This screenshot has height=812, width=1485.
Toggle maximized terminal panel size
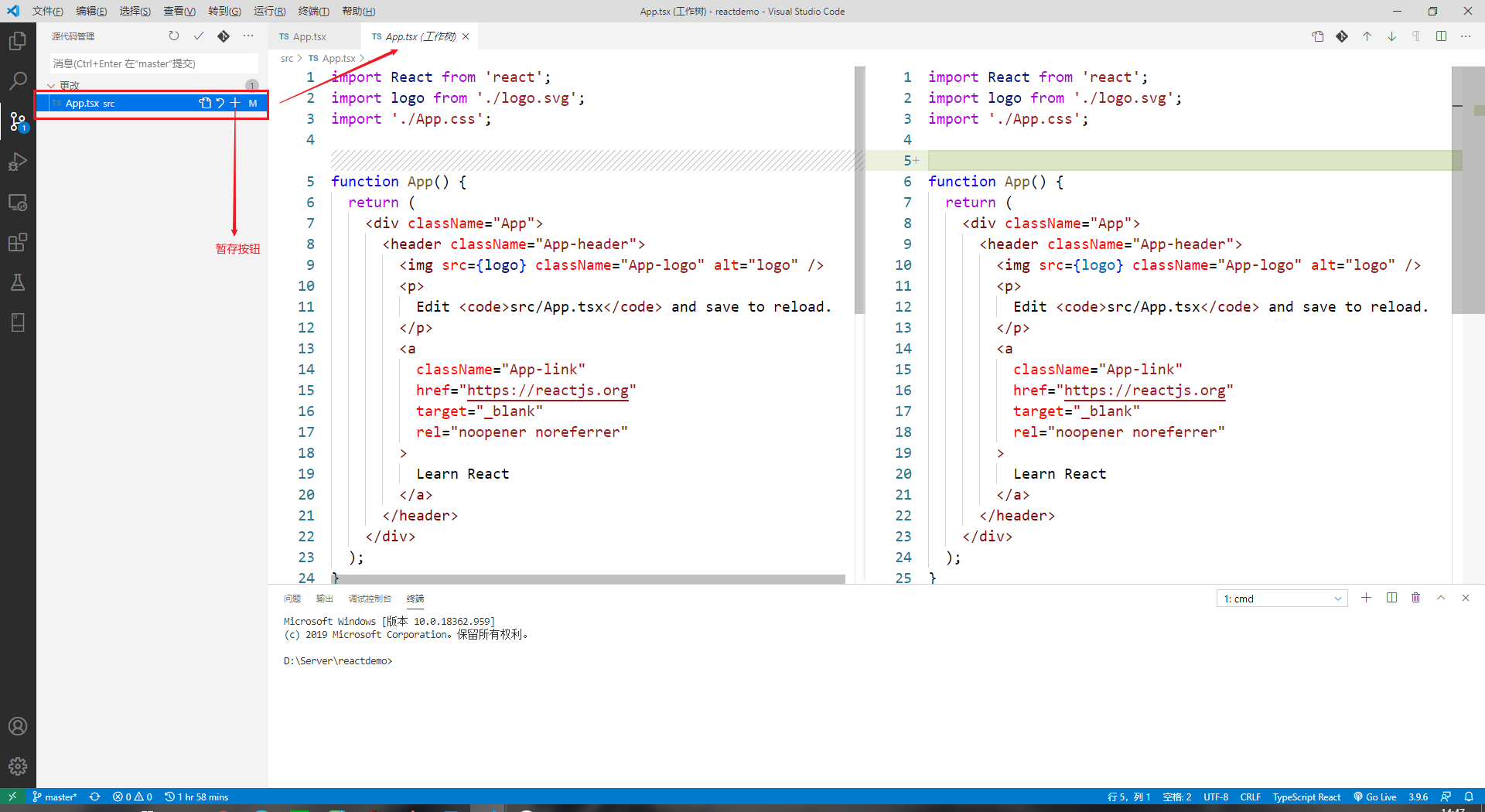point(1441,598)
